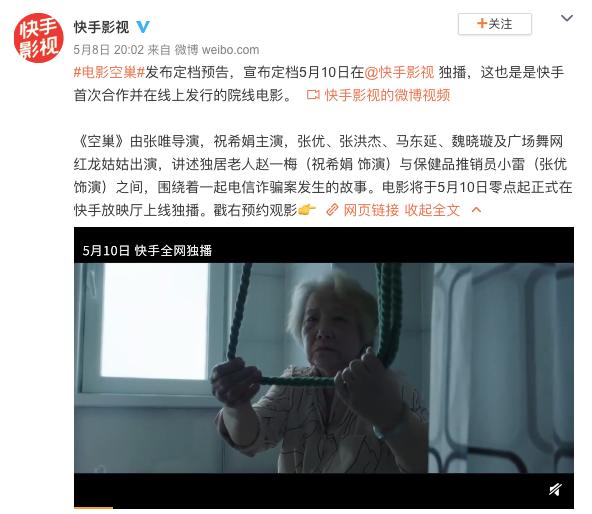Open the 网页链接 web link
592x514 pixels.
pos(371,210)
